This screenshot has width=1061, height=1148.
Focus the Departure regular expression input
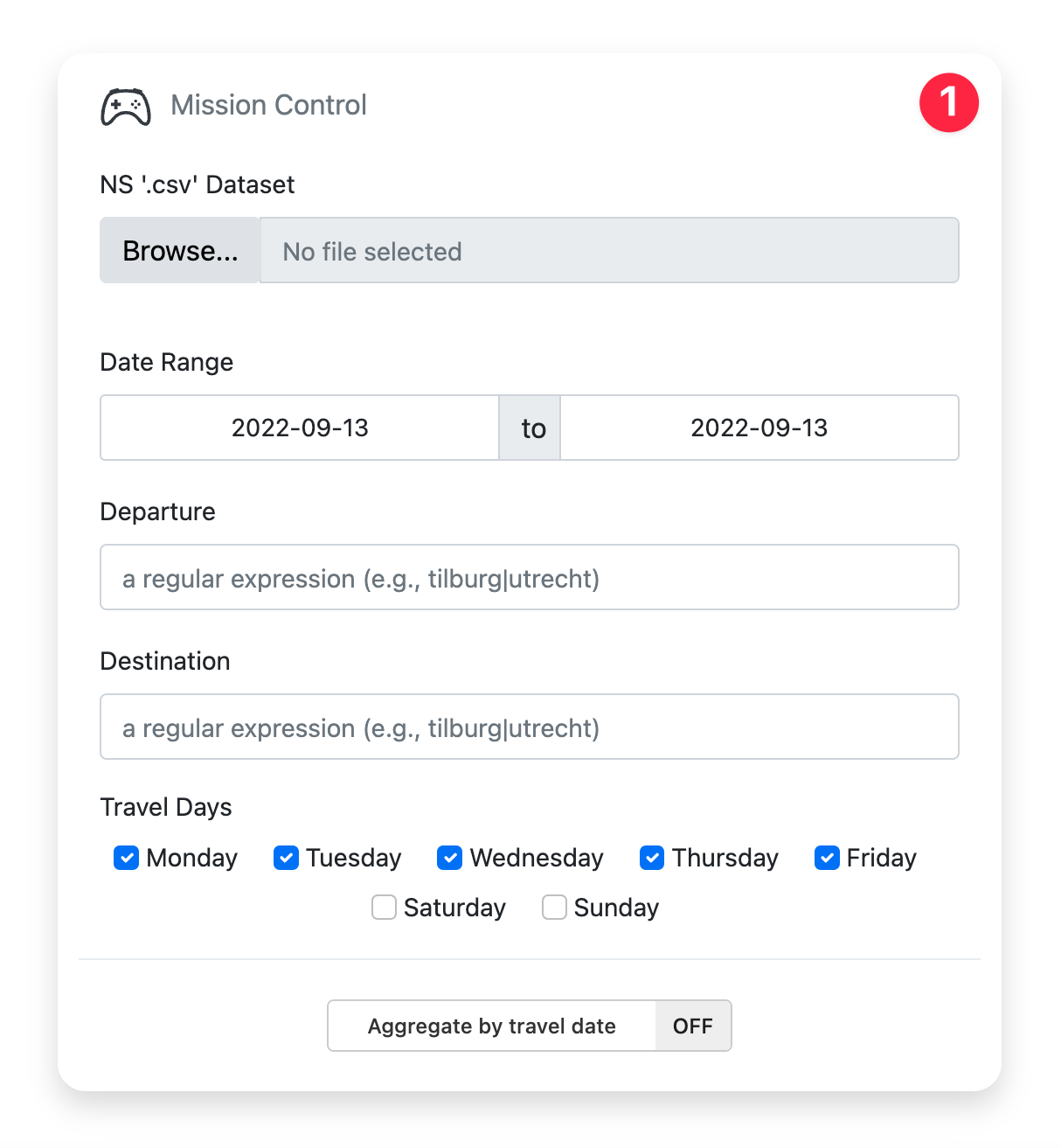529,578
